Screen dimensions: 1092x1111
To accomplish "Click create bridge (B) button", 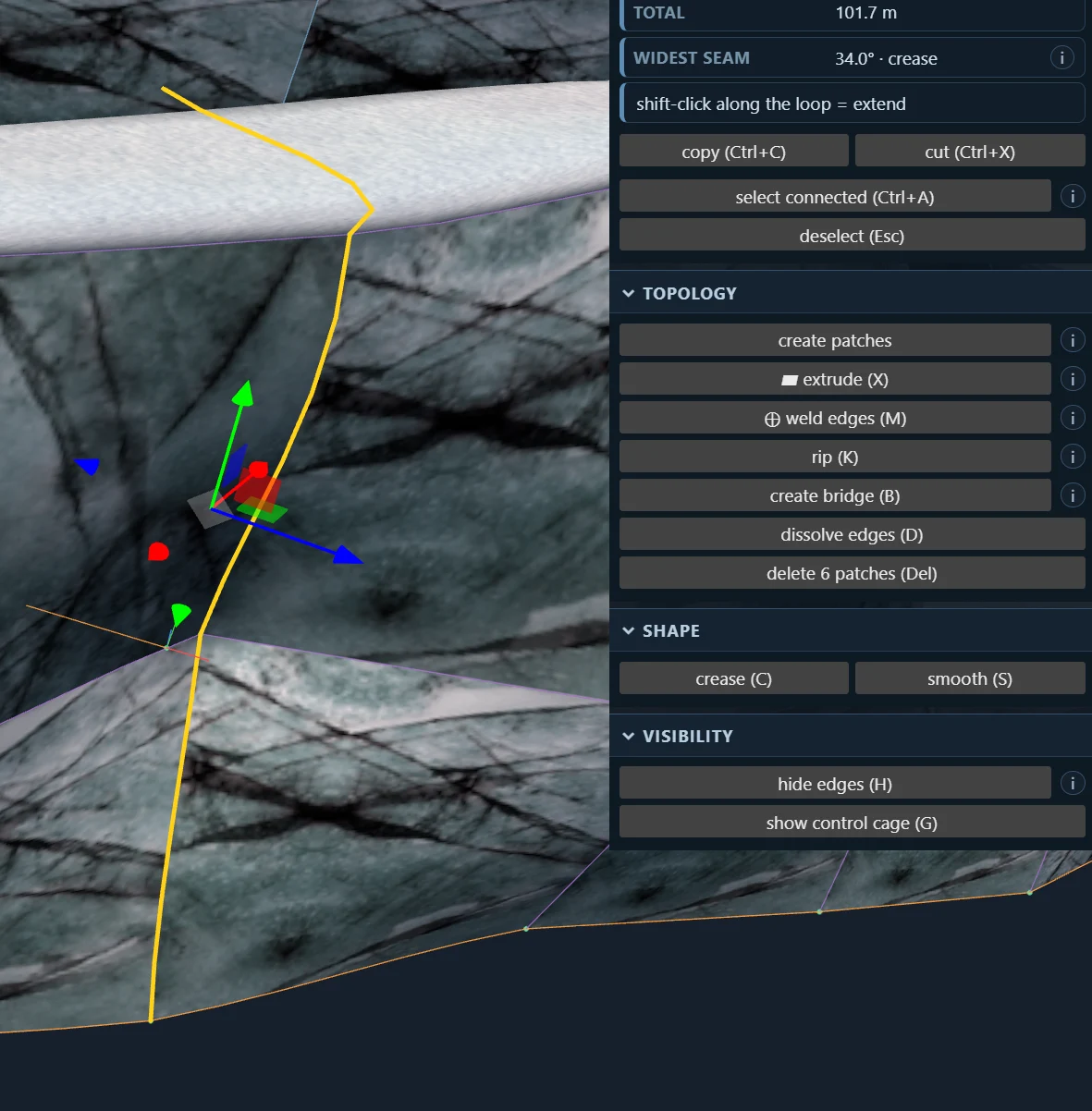I will [x=835, y=495].
